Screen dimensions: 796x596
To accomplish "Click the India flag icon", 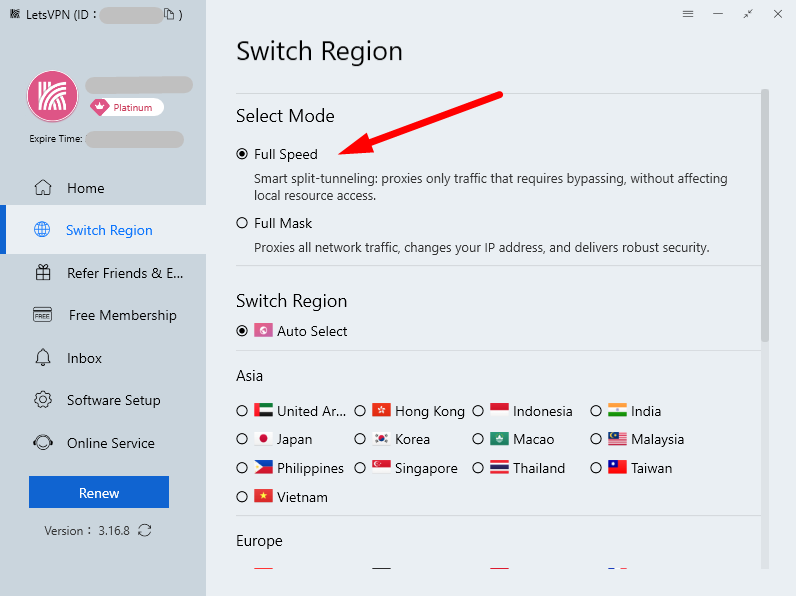I will tap(617, 410).
